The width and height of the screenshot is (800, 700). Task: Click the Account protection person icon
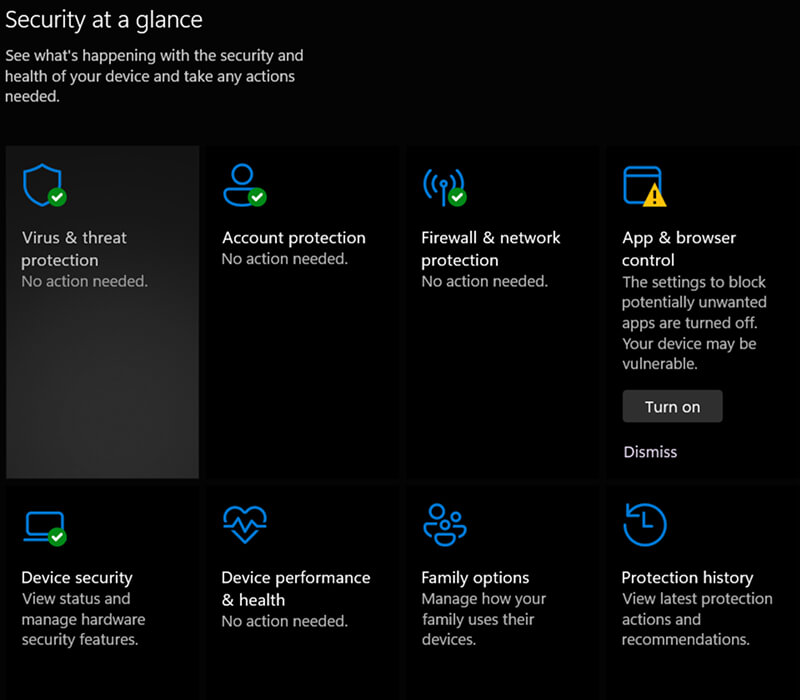[243, 184]
